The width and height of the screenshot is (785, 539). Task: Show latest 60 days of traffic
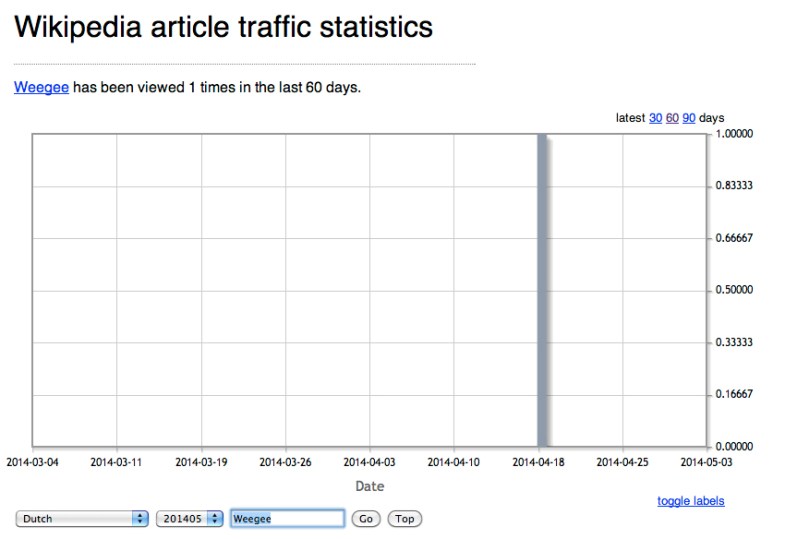(672, 118)
